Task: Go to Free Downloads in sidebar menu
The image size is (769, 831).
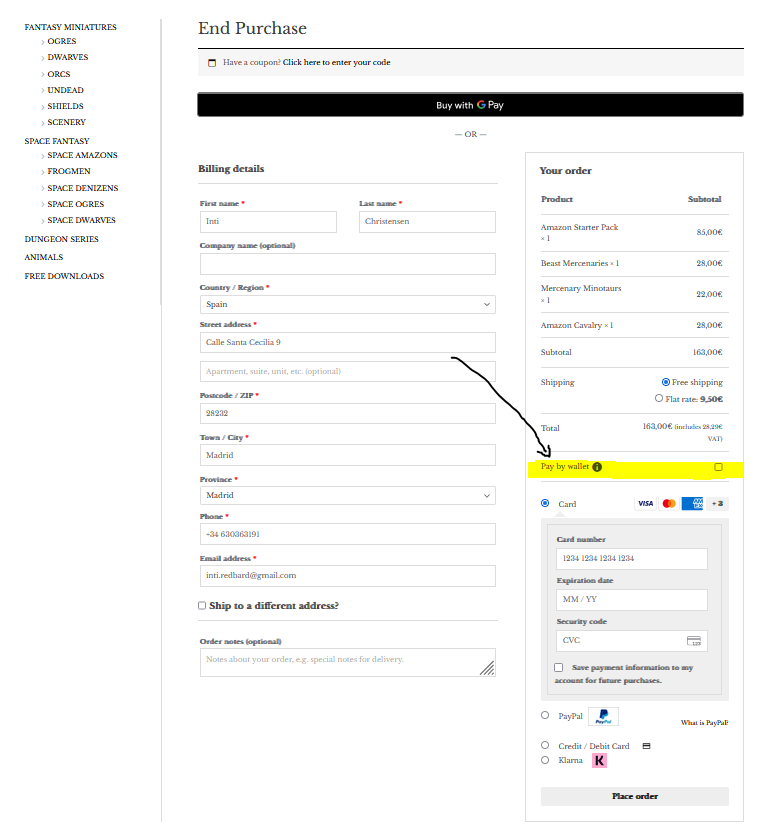Action: (64, 276)
